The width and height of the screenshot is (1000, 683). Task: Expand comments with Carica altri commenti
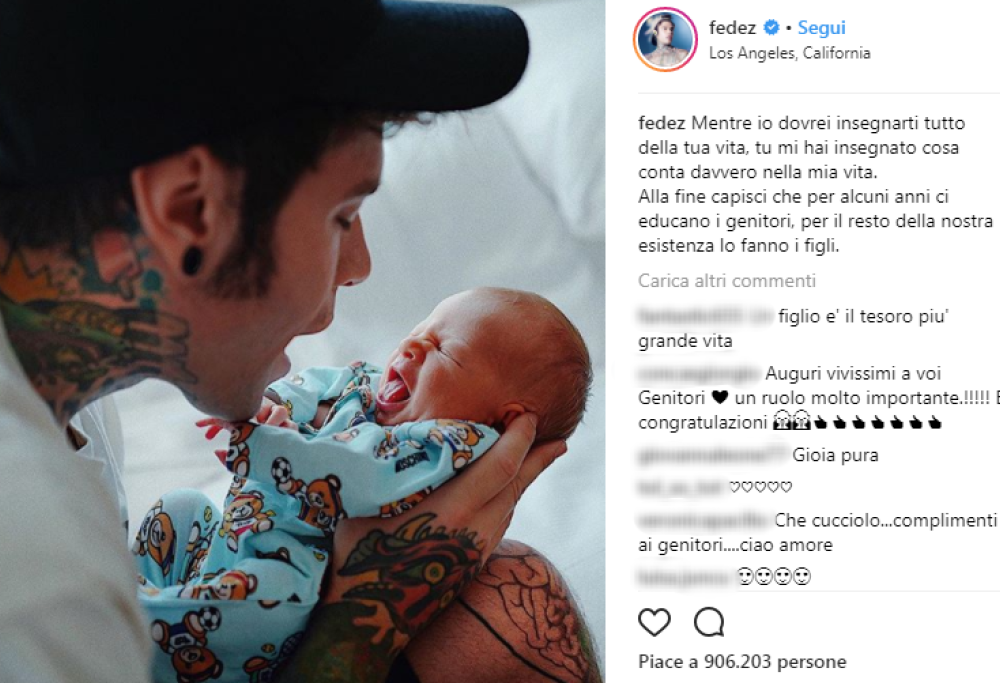click(726, 281)
